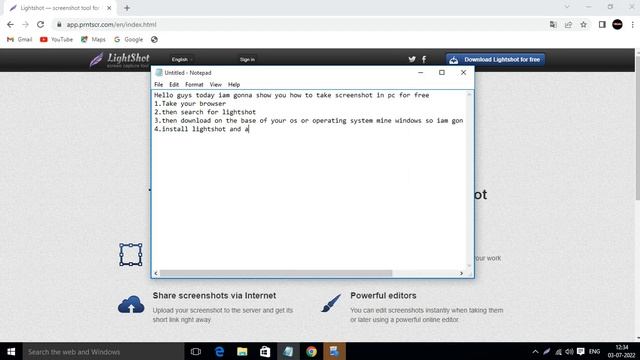Open the volume tray icon

click(x=569, y=351)
